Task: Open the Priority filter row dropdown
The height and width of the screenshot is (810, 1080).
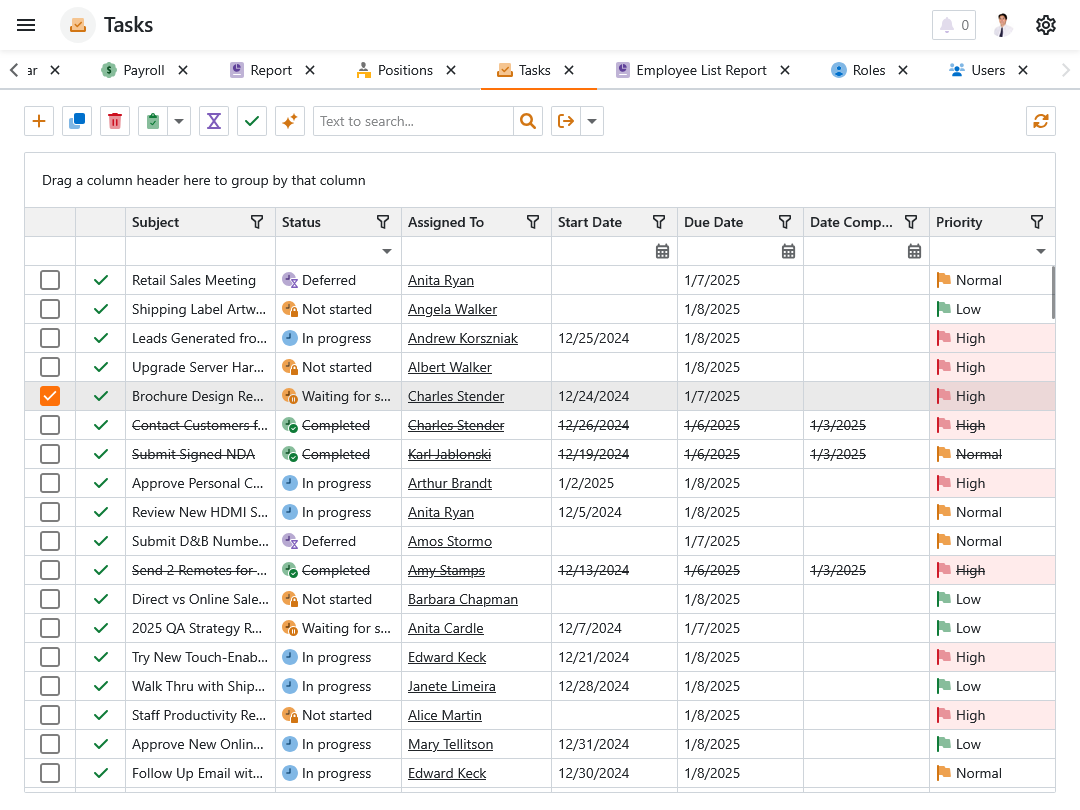Action: click(x=1041, y=251)
